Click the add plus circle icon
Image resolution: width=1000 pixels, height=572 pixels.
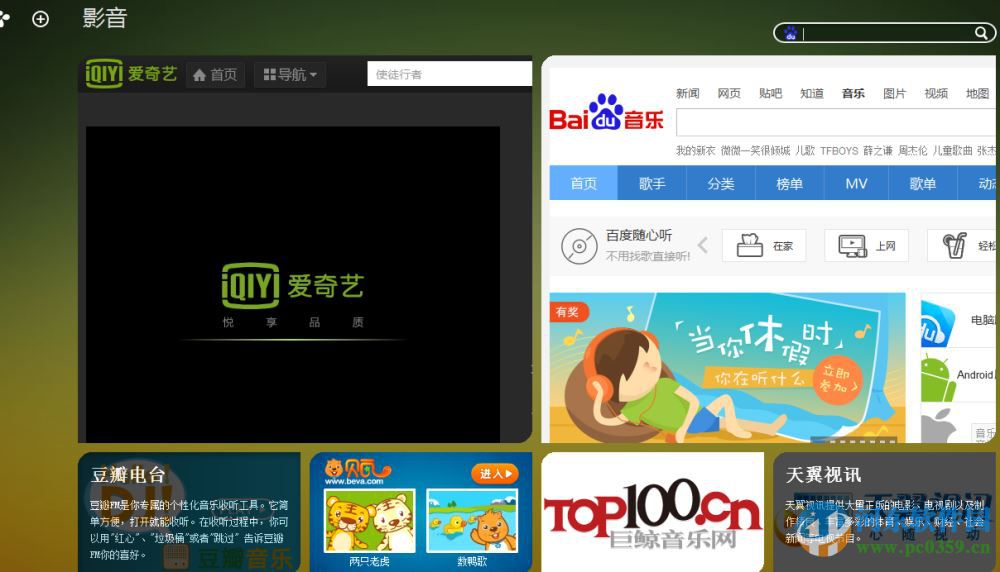tap(40, 19)
